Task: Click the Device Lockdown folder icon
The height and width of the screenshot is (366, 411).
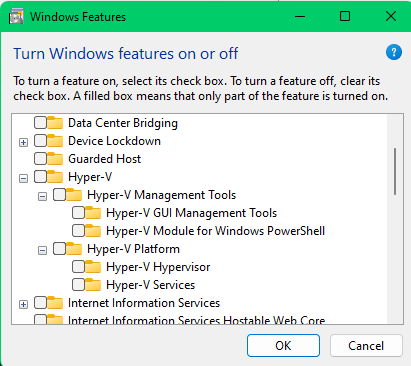Action: click(55, 141)
